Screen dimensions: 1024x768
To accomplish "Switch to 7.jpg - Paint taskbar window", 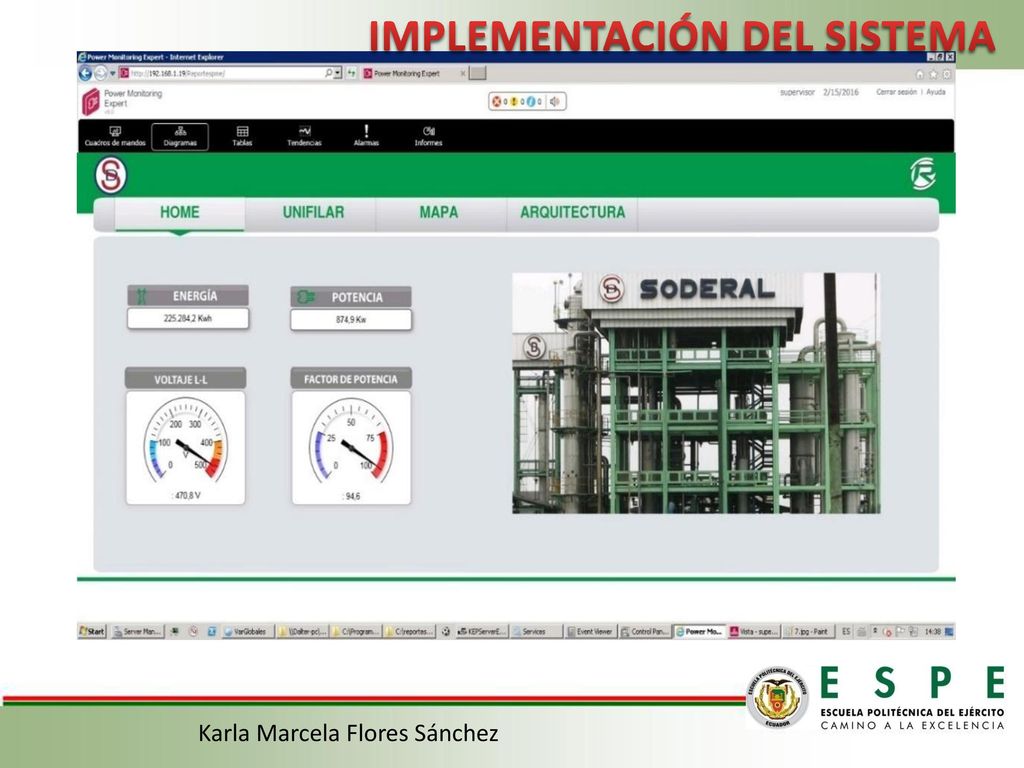I will click(807, 632).
